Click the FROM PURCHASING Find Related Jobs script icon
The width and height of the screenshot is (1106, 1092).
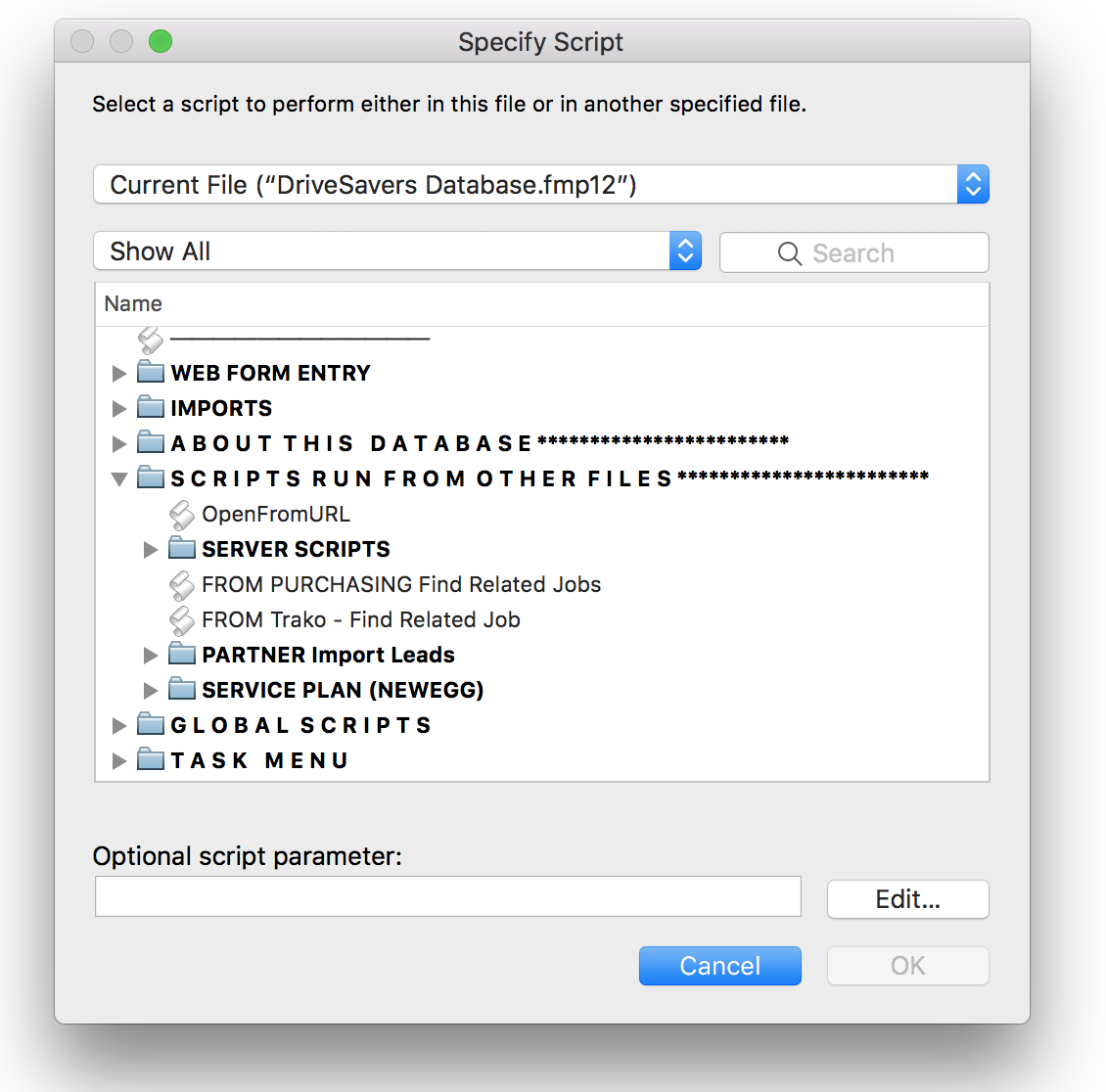pos(181,585)
